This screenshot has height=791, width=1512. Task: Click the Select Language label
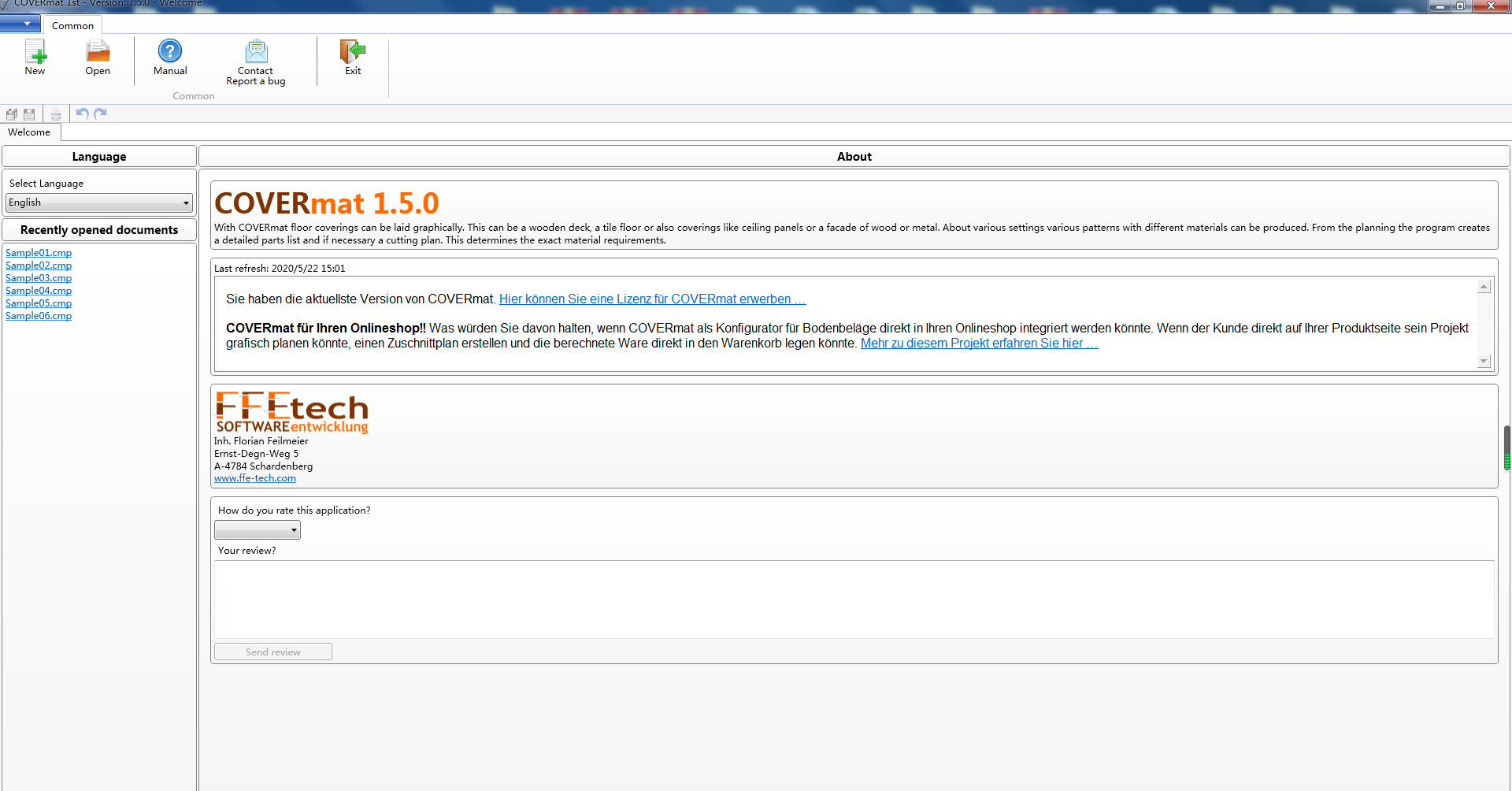46,184
